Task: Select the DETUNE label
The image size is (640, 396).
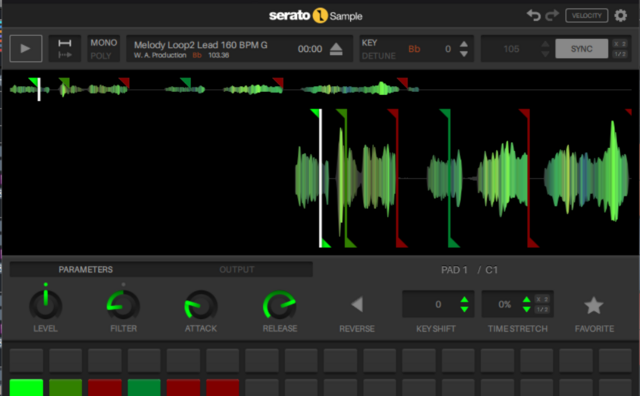Action: (x=379, y=56)
